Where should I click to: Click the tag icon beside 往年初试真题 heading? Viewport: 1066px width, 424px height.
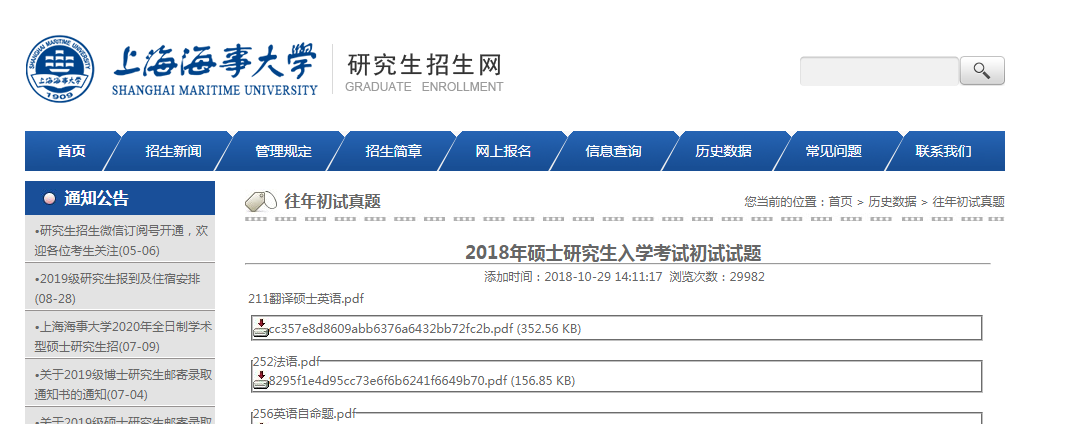click(261, 201)
